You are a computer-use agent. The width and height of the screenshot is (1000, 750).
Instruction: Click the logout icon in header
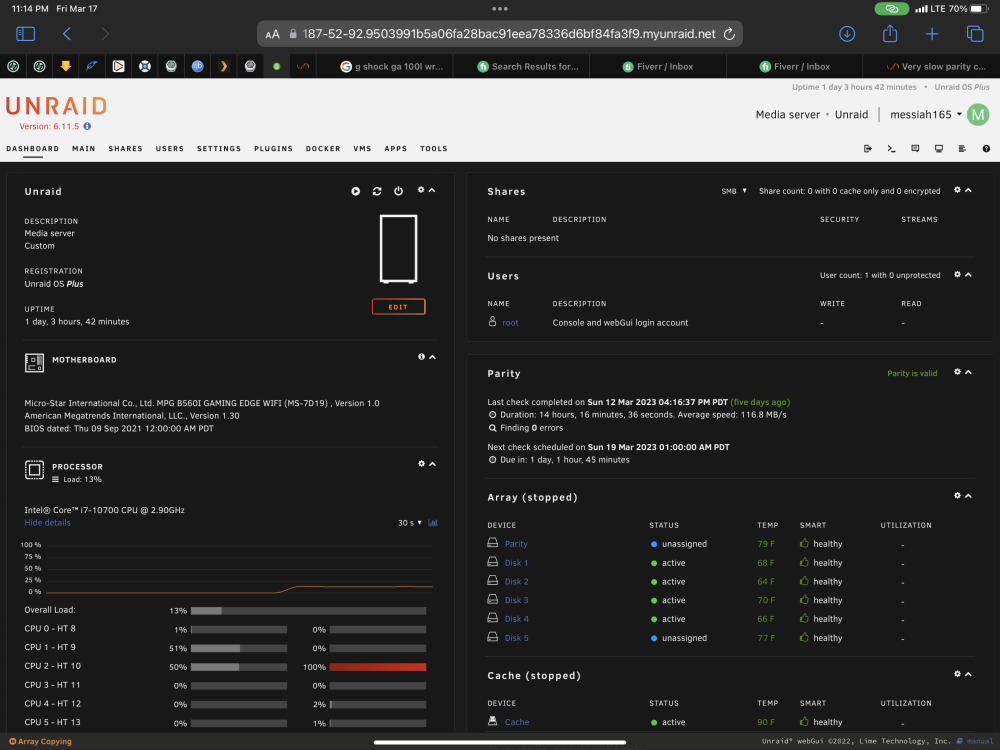click(x=868, y=149)
